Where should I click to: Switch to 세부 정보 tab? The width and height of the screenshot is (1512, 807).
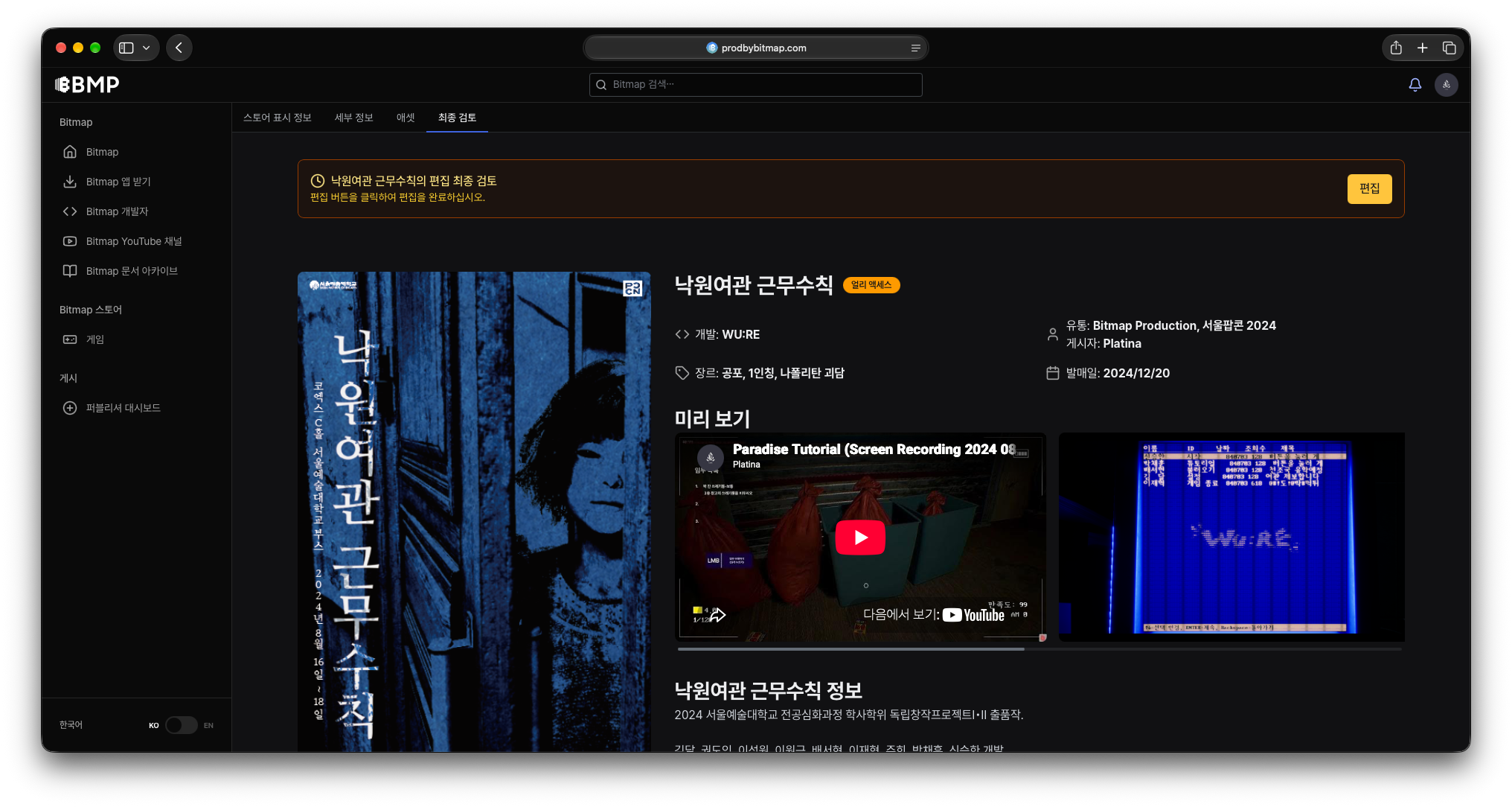[x=353, y=118]
